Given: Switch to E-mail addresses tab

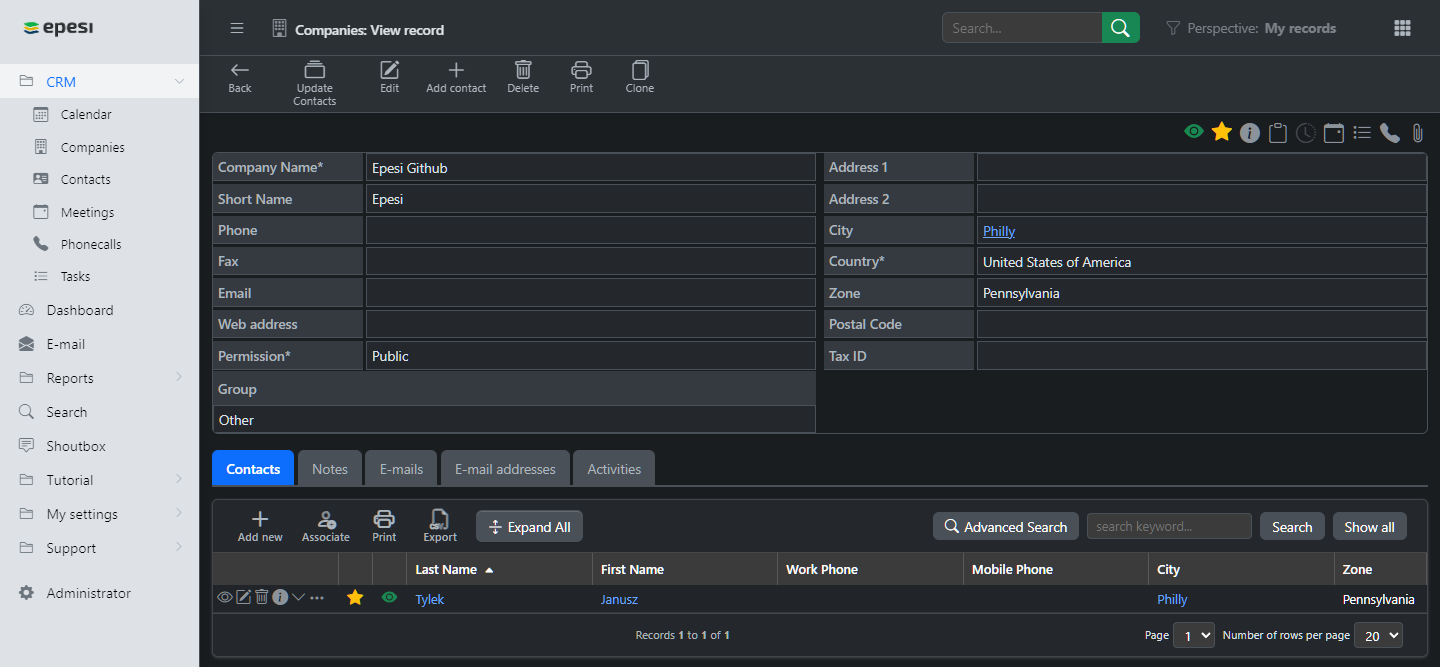Looking at the screenshot, I should 505,469.
